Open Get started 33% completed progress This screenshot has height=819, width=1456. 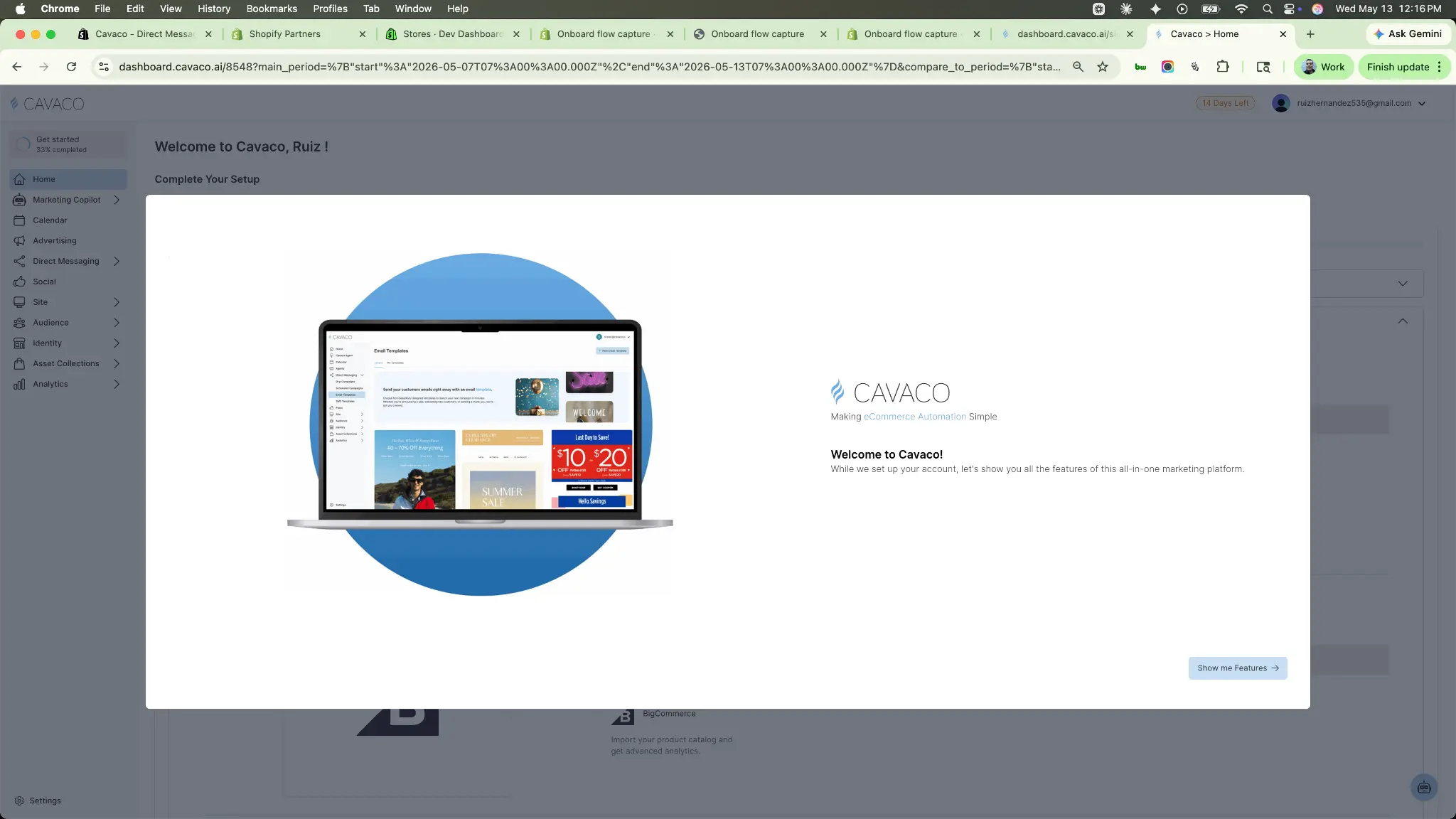[x=69, y=144]
